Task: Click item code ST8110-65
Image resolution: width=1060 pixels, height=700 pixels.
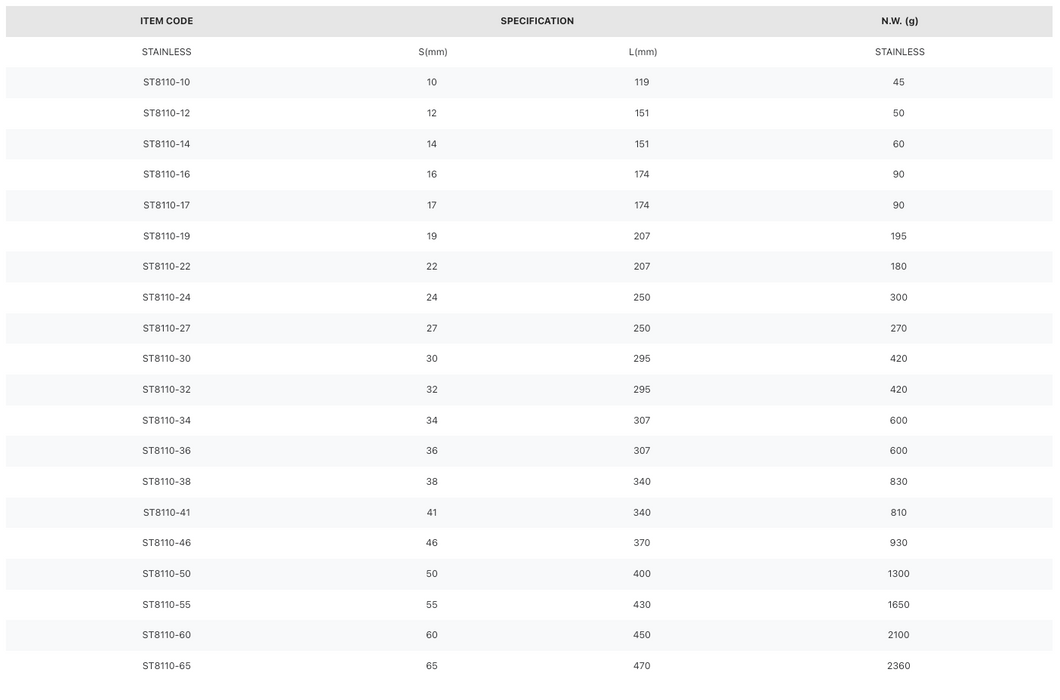Action: coord(166,666)
